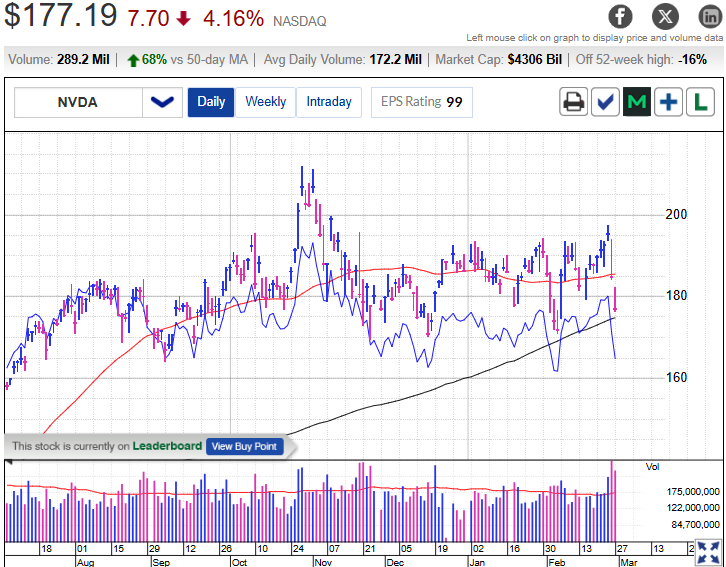Click the blue checkmark icon

tap(605, 102)
